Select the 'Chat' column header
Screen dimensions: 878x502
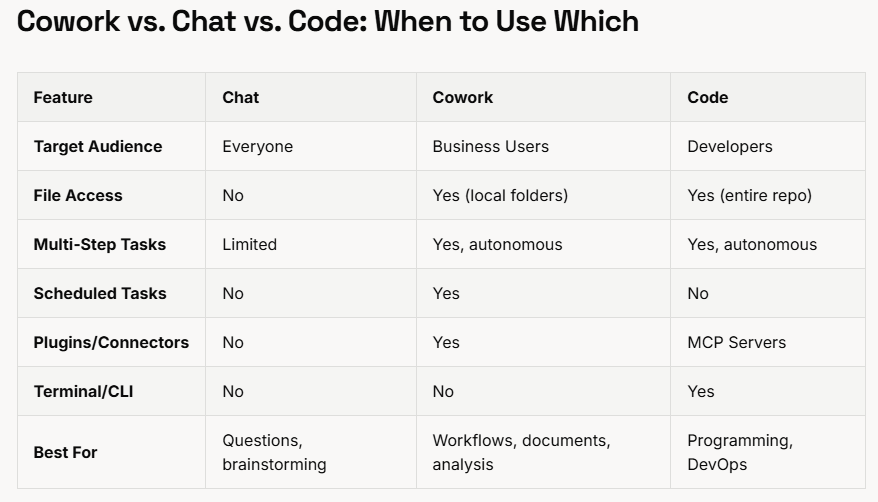[241, 97]
